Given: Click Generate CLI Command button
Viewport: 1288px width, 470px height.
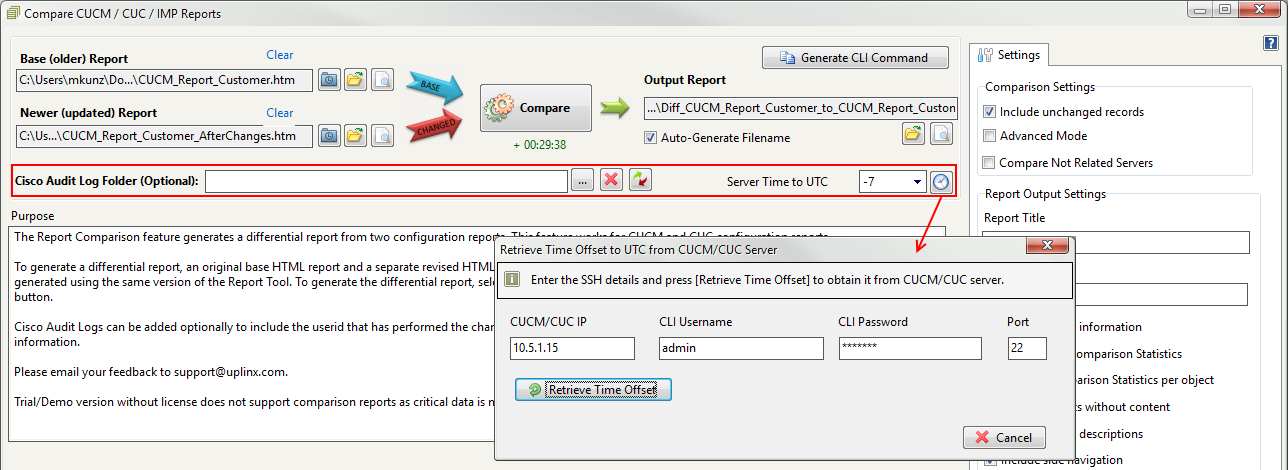Looking at the screenshot, I should tap(856, 58).
